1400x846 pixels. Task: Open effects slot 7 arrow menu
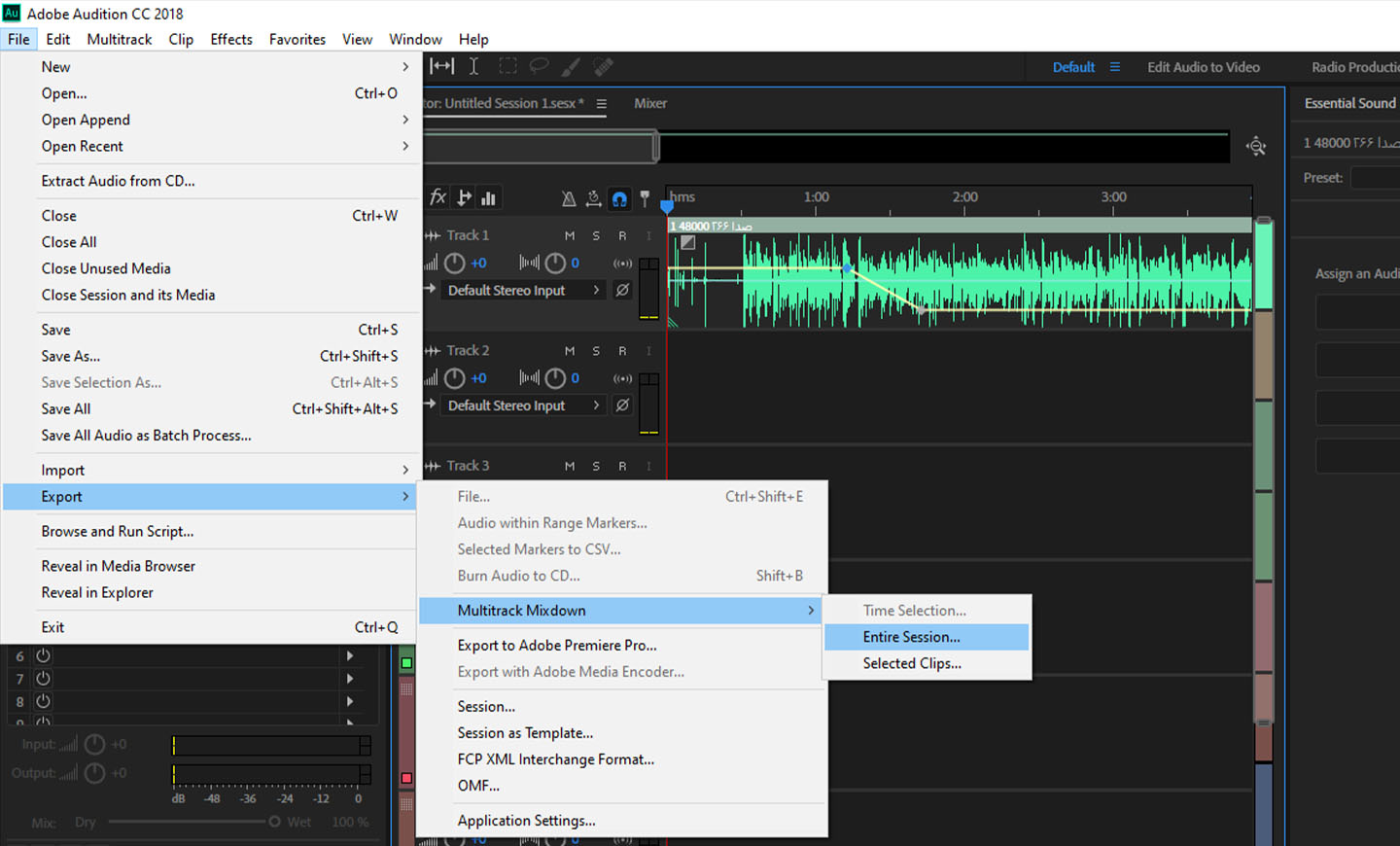pos(350,678)
